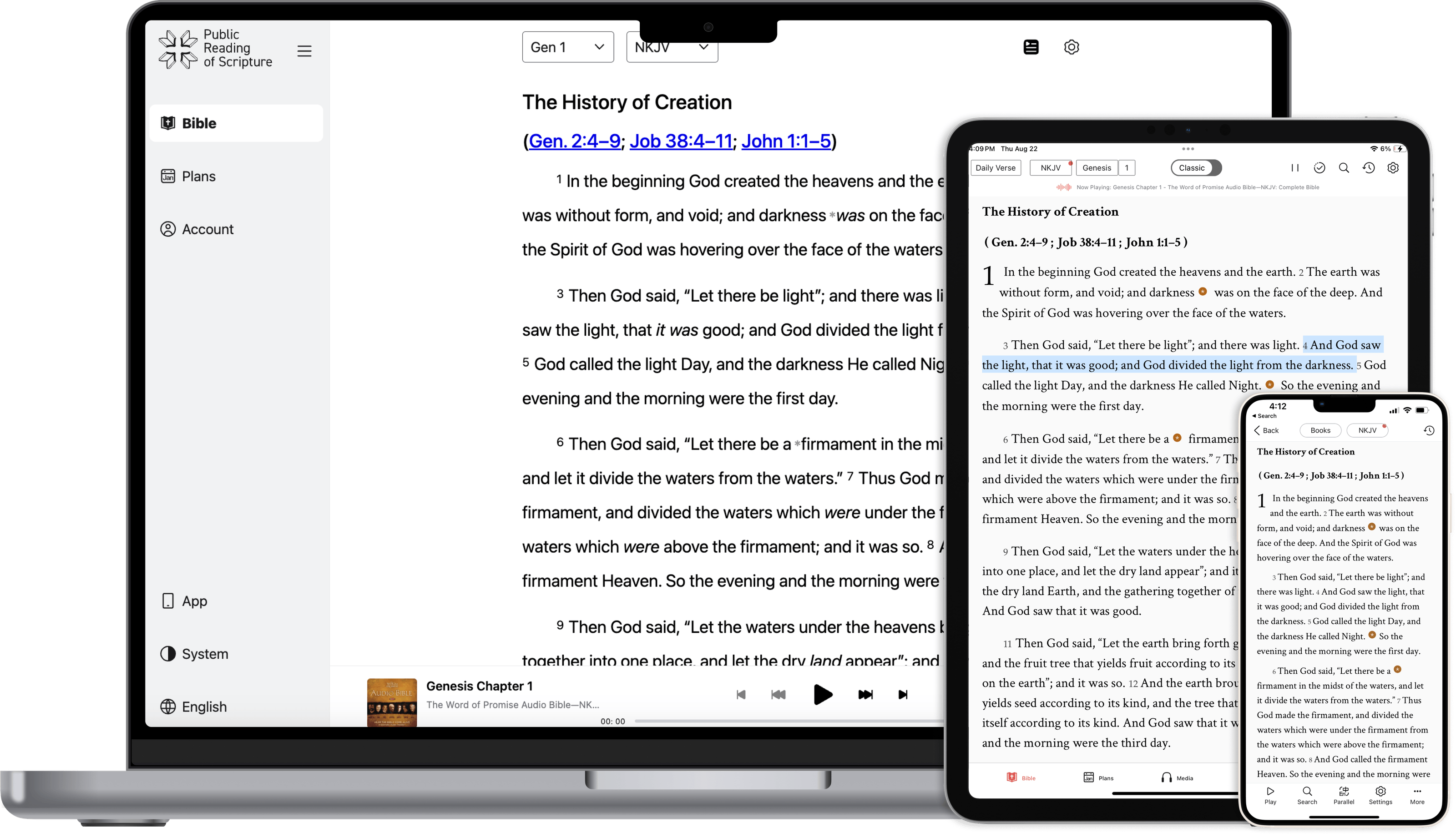Open the notes panel icon on the laptop
1456x838 pixels.
click(x=1031, y=46)
